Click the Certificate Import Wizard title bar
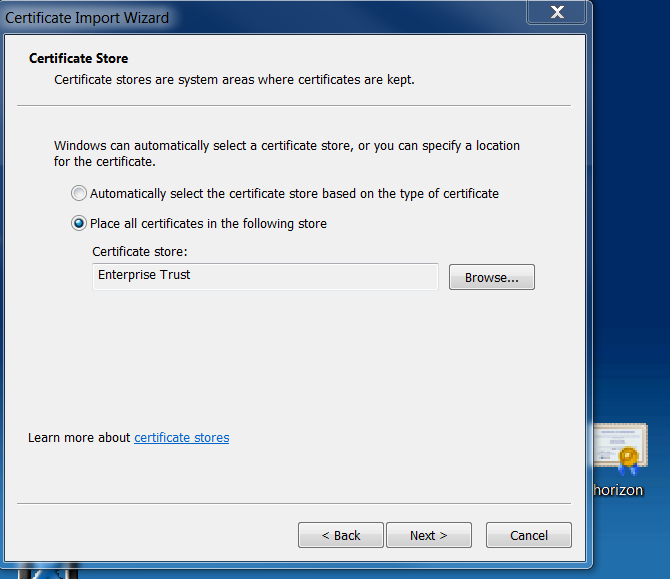Image resolution: width=670 pixels, height=579 pixels. pyautogui.click(x=250, y=17)
